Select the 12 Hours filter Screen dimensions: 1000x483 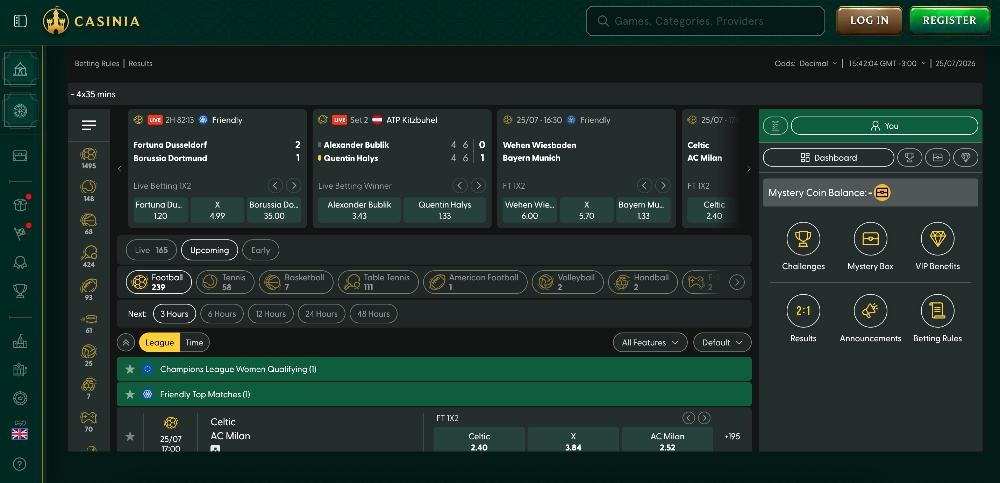pyautogui.click(x=271, y=314)
